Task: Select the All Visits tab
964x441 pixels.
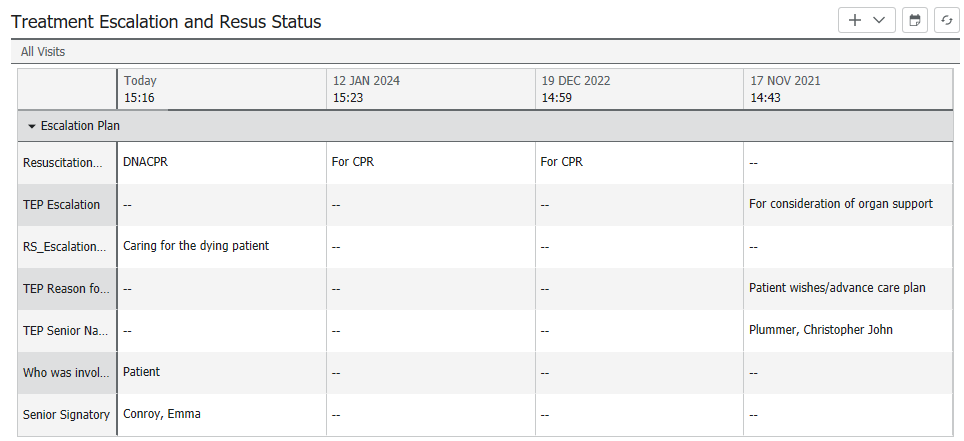Action: (43, 52)
